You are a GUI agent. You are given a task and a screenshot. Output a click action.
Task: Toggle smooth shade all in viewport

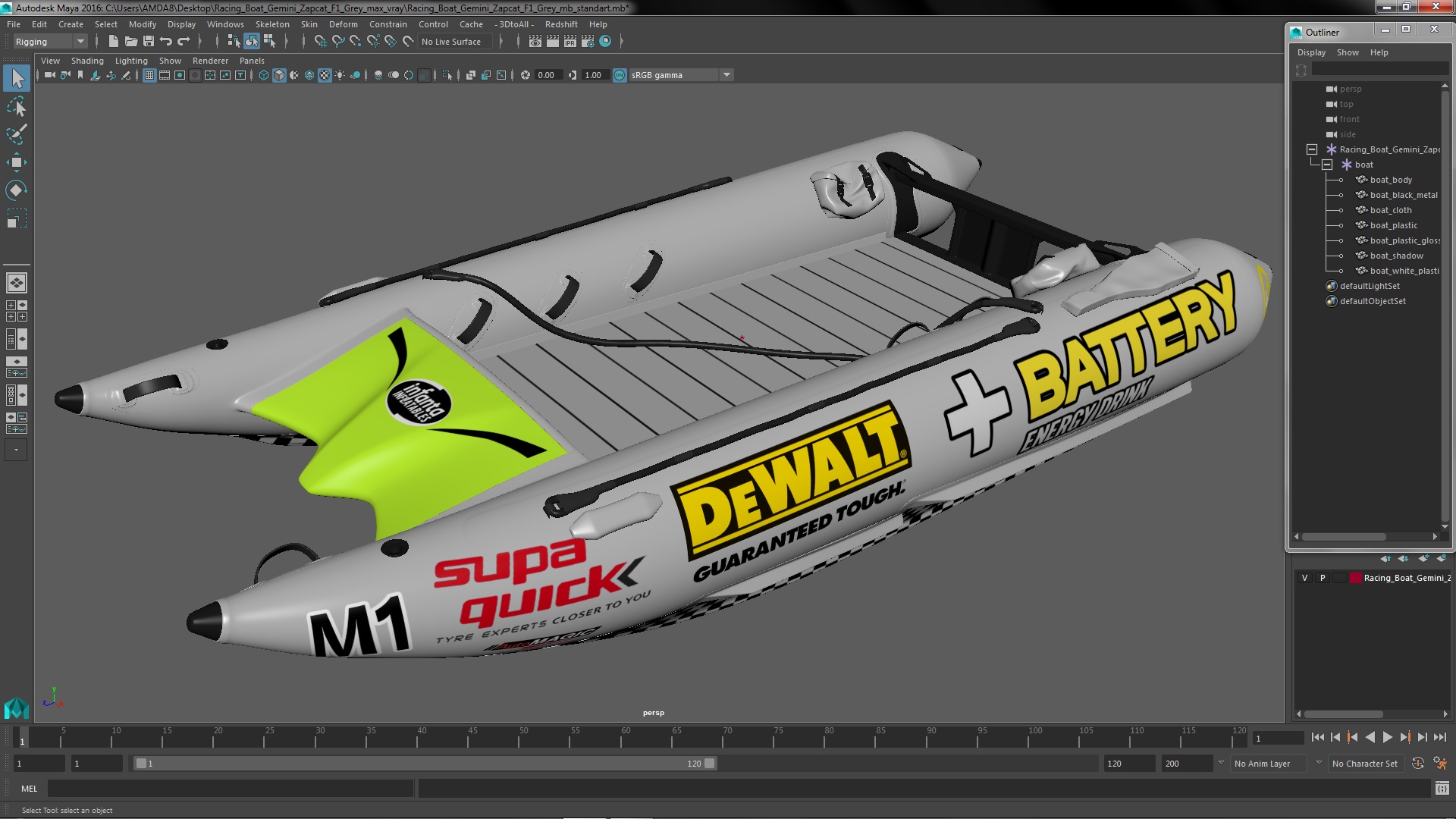pos(279,75)
